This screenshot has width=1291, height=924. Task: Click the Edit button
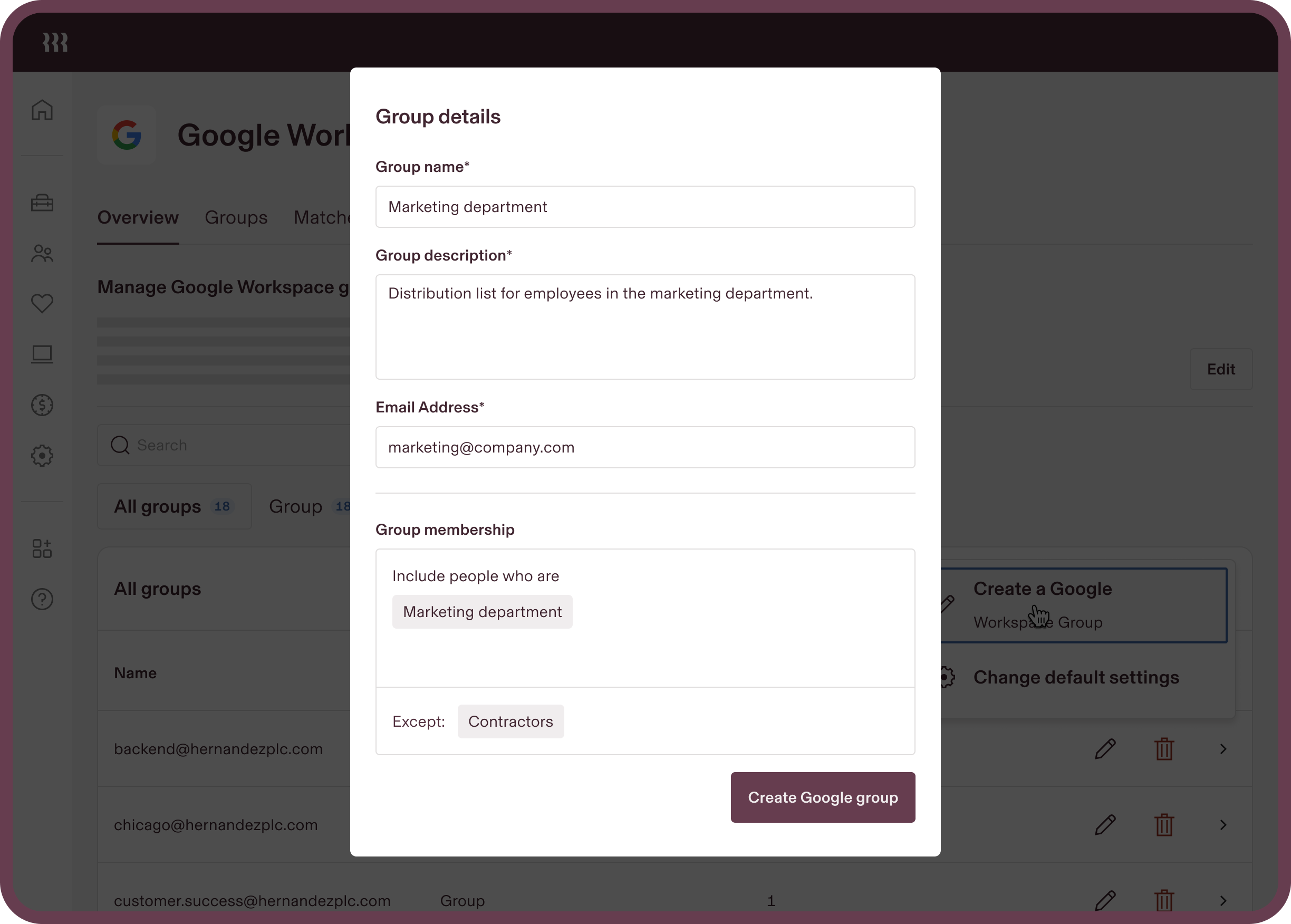click(x=1220, y=369)
